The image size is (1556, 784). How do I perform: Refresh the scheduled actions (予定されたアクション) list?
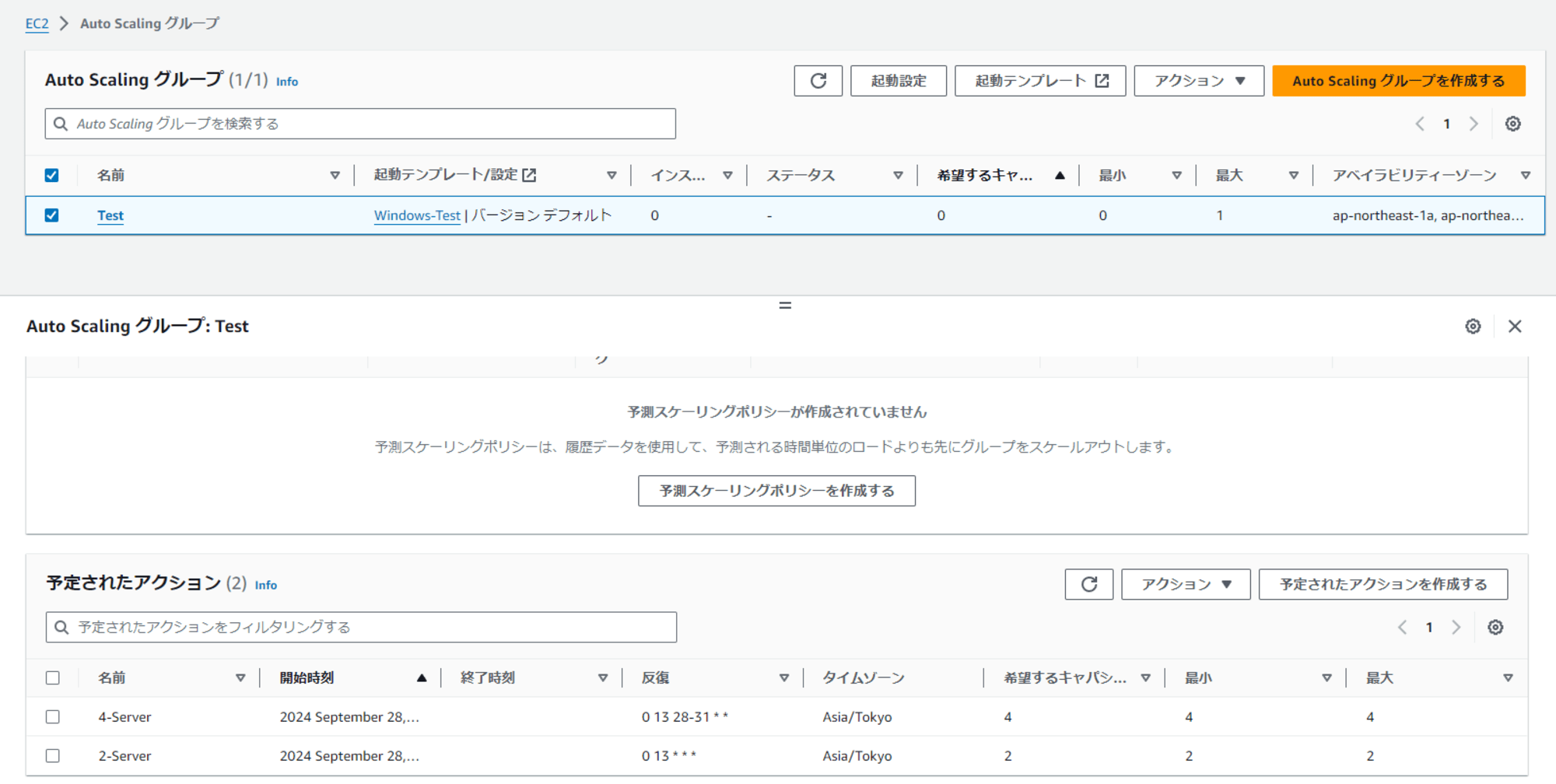click(x=1088, y=584)
